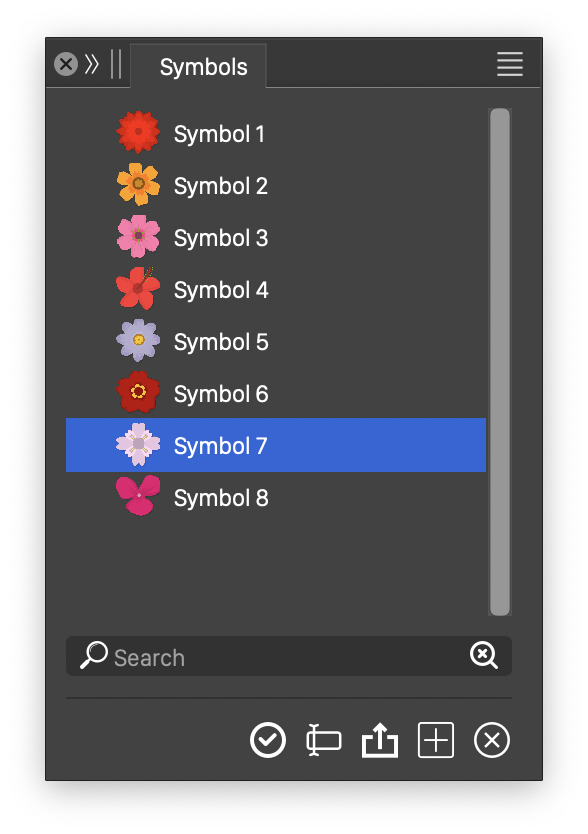Click the Symbol 5 purple flower thumbnail
This screenshot has height=834, width=588.
click(x=138, y=340)
